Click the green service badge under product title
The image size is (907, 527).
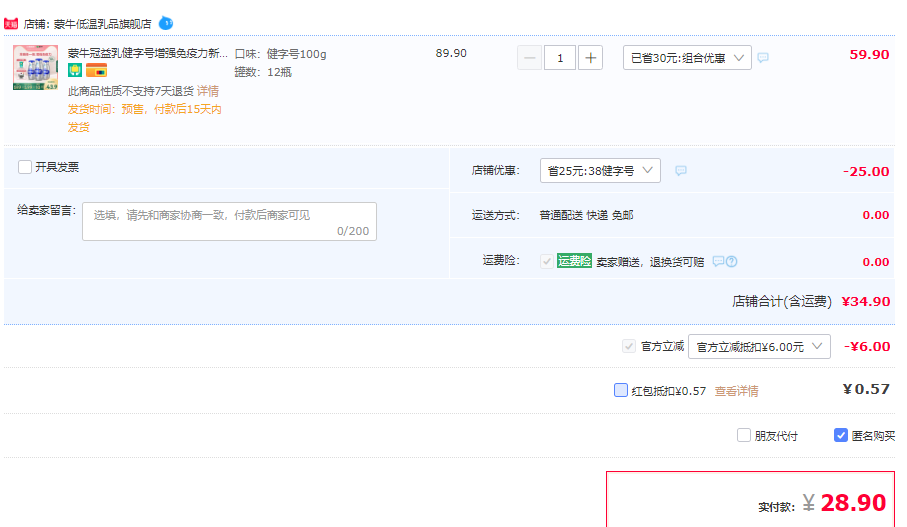(75, 71)
